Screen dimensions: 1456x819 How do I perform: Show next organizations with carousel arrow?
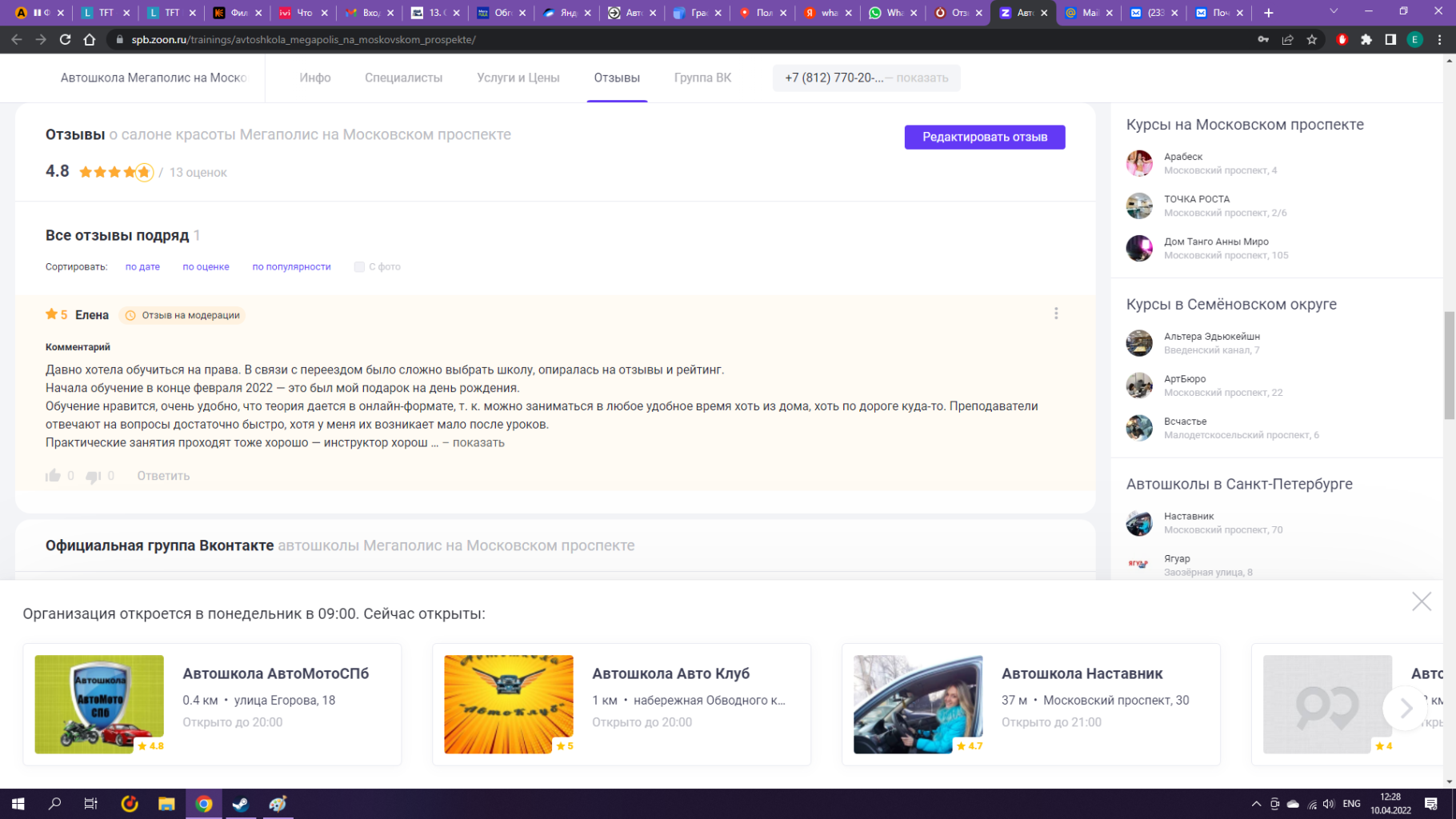point(1405,708)
